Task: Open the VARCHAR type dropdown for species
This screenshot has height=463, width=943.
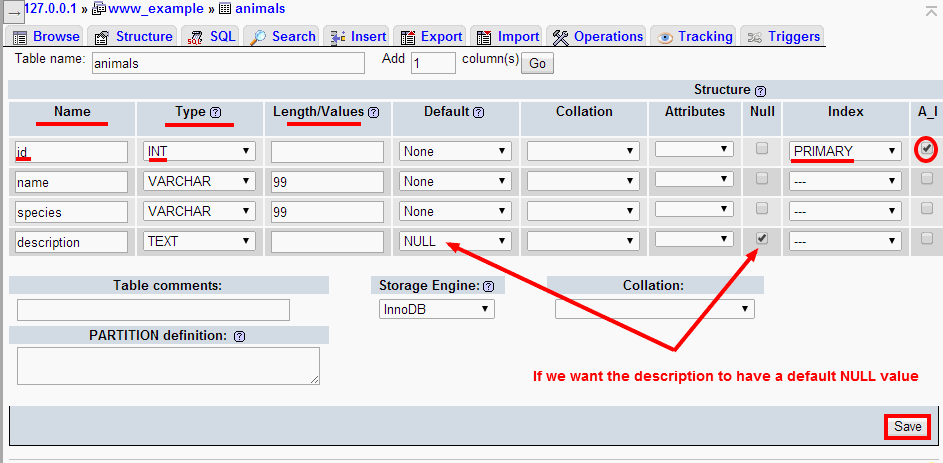Action: click(199, 212)
